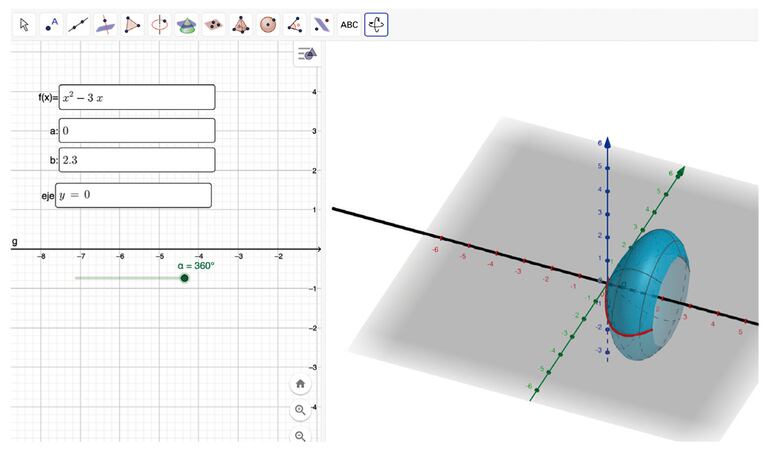Select the Circle with axis tool
770x474 pixels.
coord(160,25)
